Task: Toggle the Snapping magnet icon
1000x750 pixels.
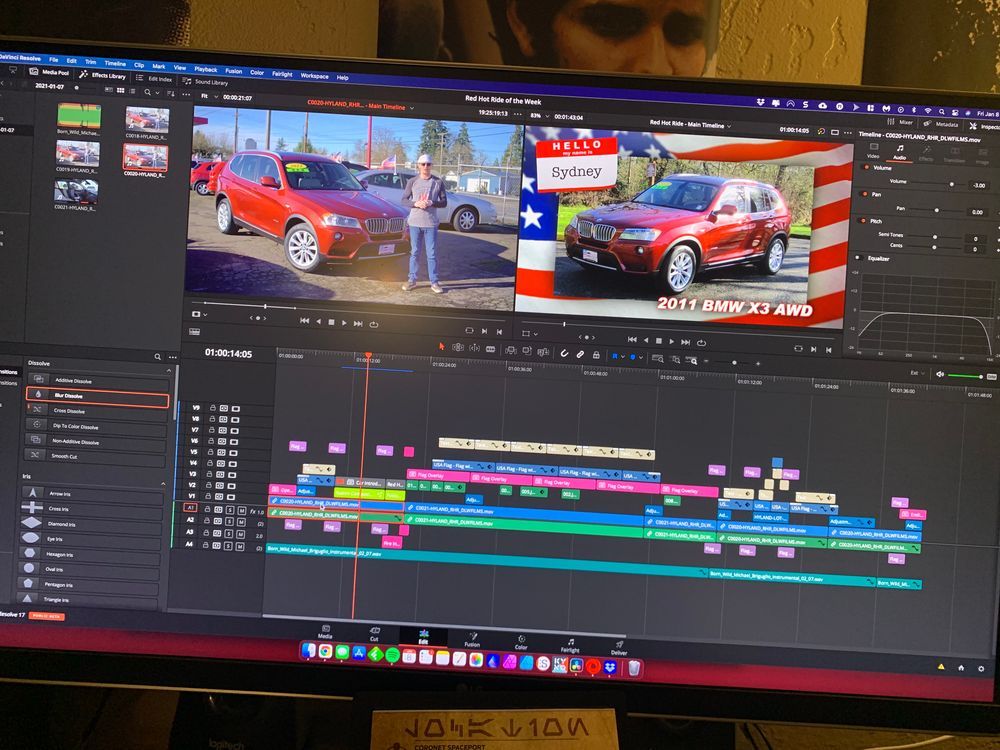Action: click(564, 352)
